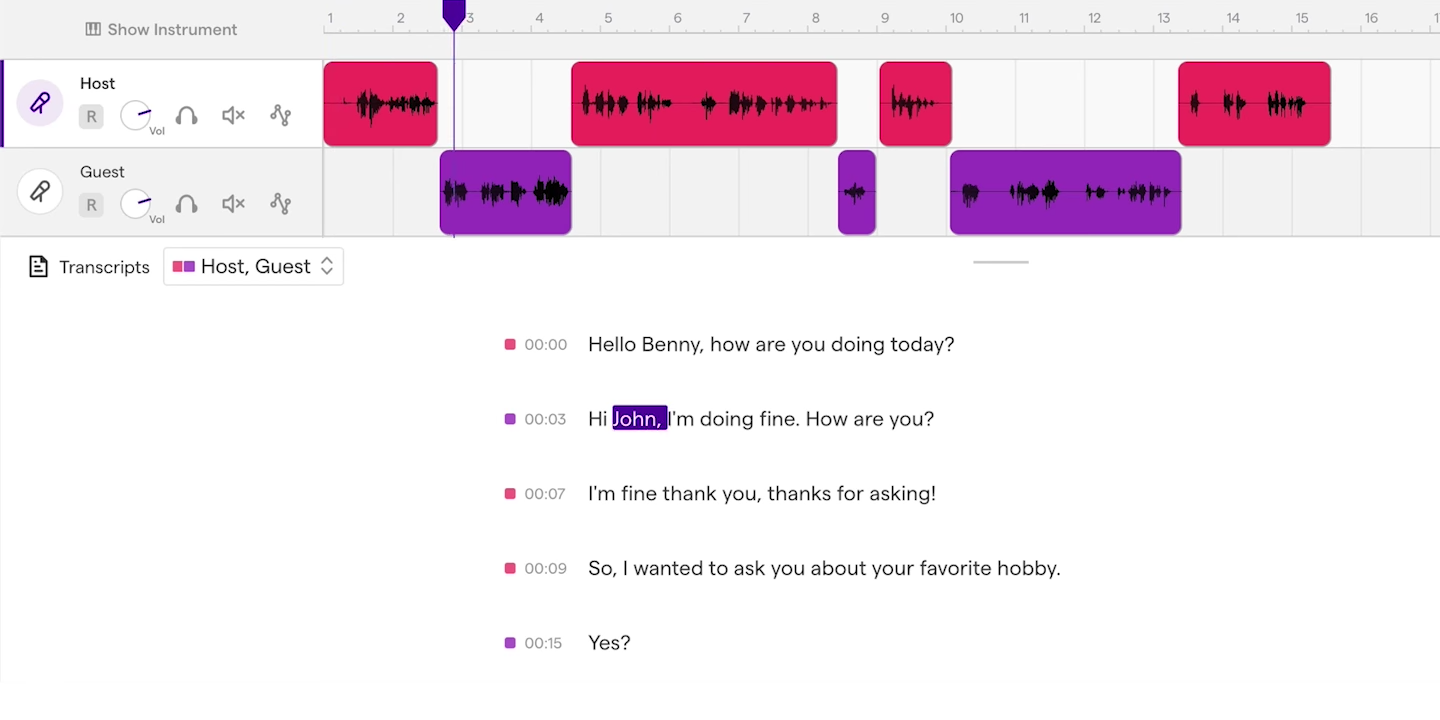Screen dimensions: 1440x720
Task: Open automation curve for Host track
Action: coord(280,116)
